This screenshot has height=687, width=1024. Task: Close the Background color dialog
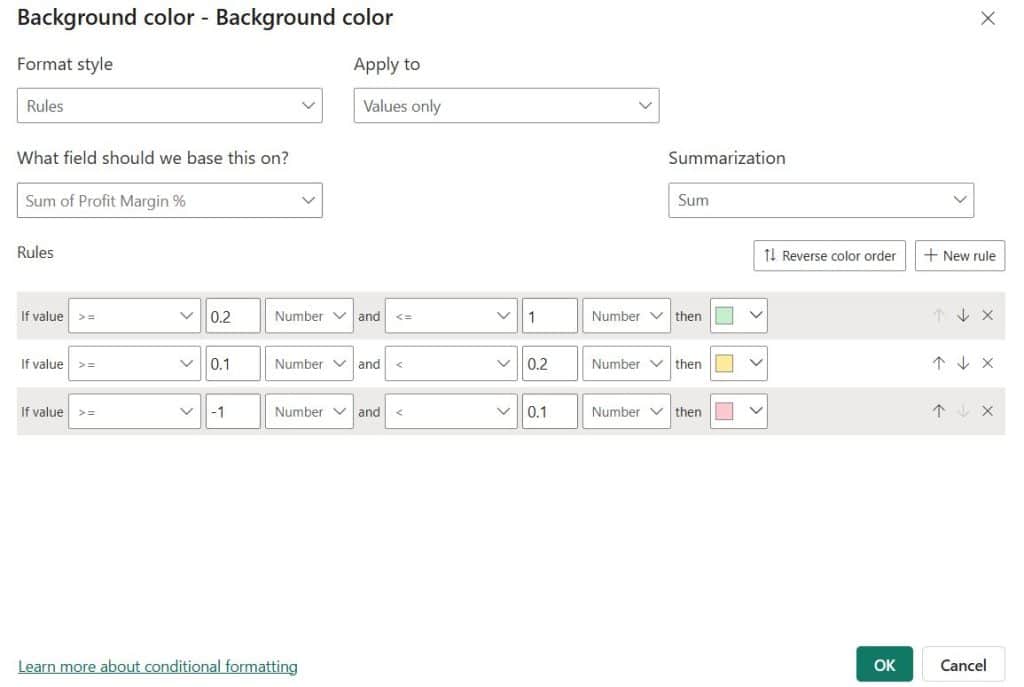pyautogui.click(x=987, y=18)
